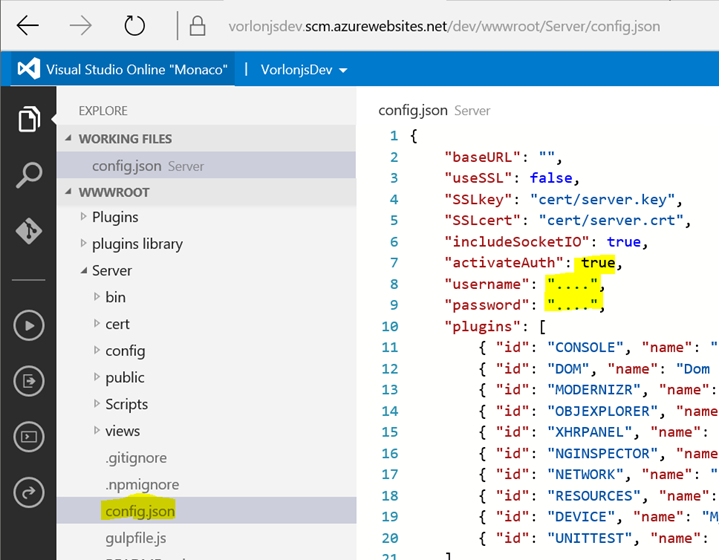719x560 pixels.
Task: Open the gulpfile.js file
Action: pos(136,539)
